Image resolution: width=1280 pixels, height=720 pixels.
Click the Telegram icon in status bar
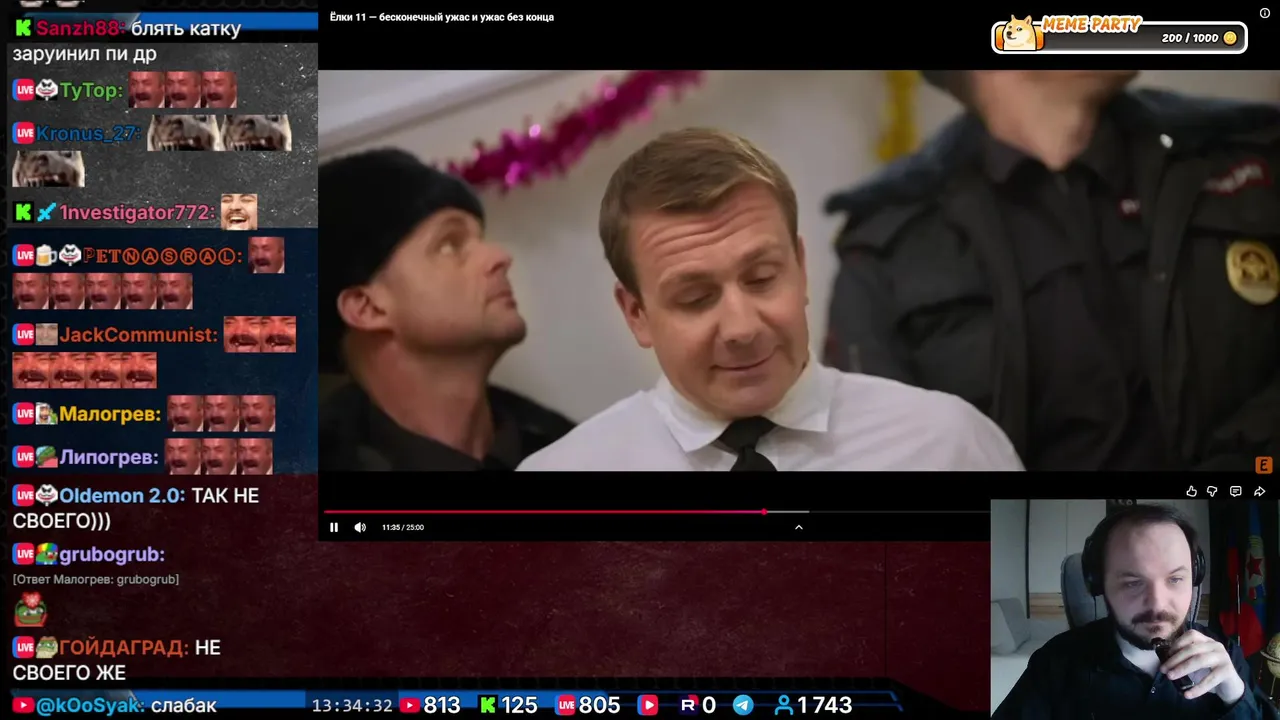743,705
